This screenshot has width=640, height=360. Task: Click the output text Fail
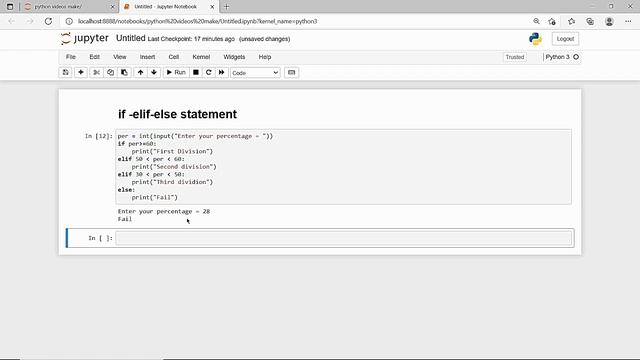pyautogui.click(x=125, y=219)
